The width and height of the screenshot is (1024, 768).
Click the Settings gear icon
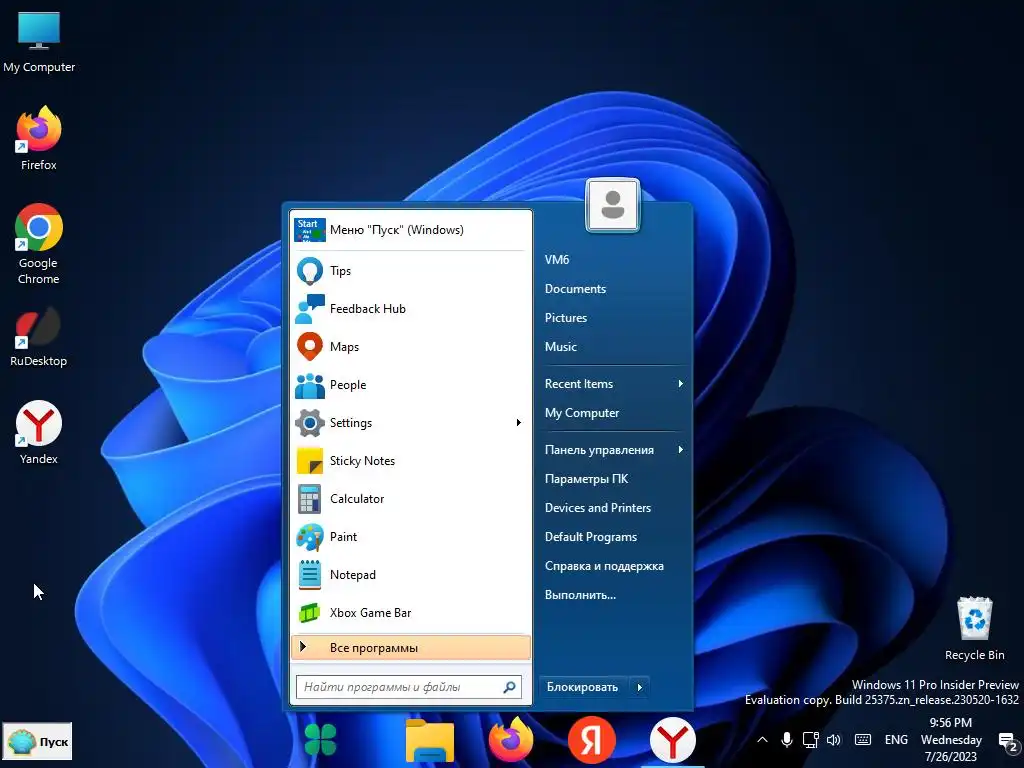tap(310, 423)
